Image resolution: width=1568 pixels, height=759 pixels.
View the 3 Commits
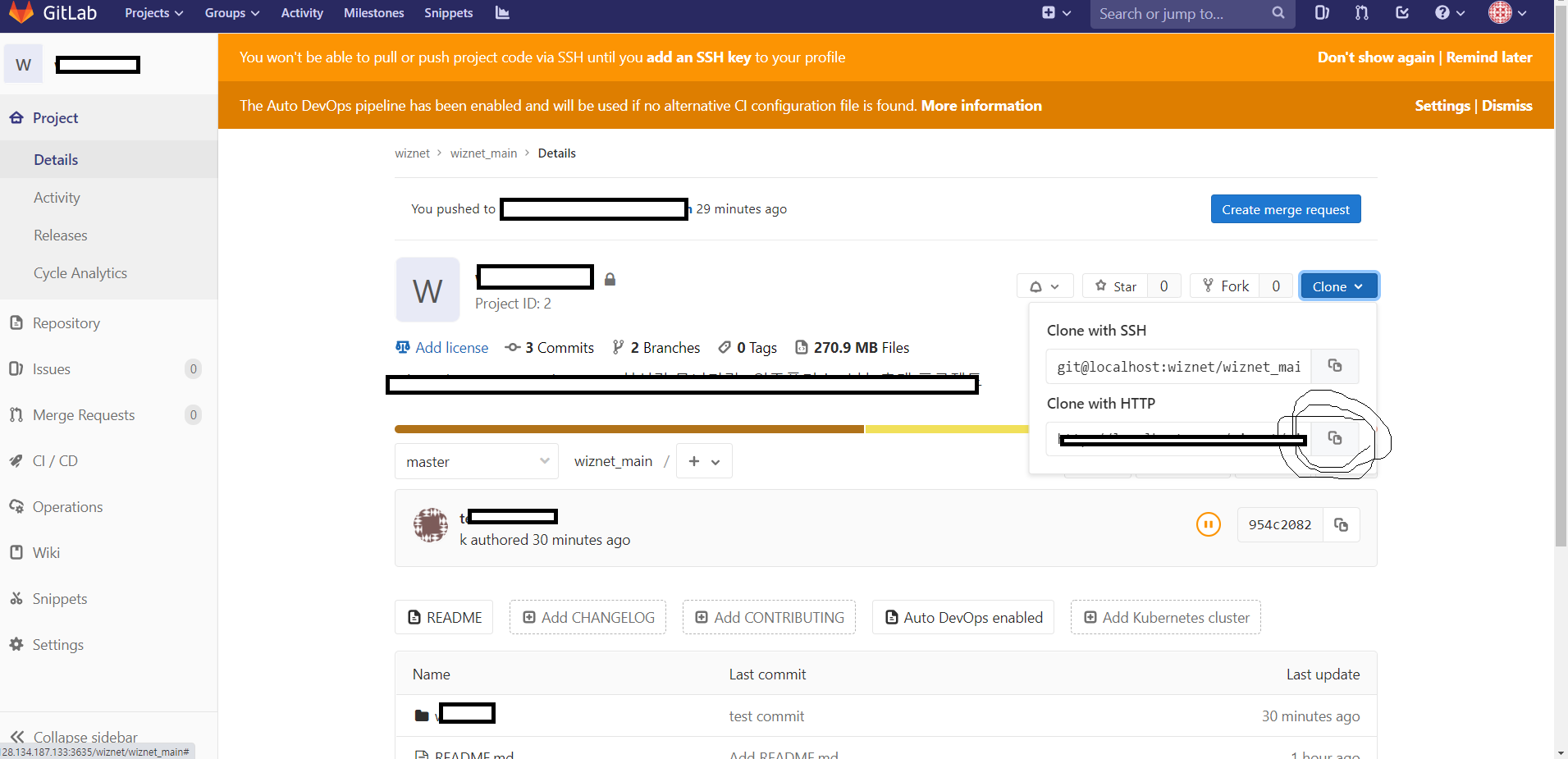coord(550,348)
